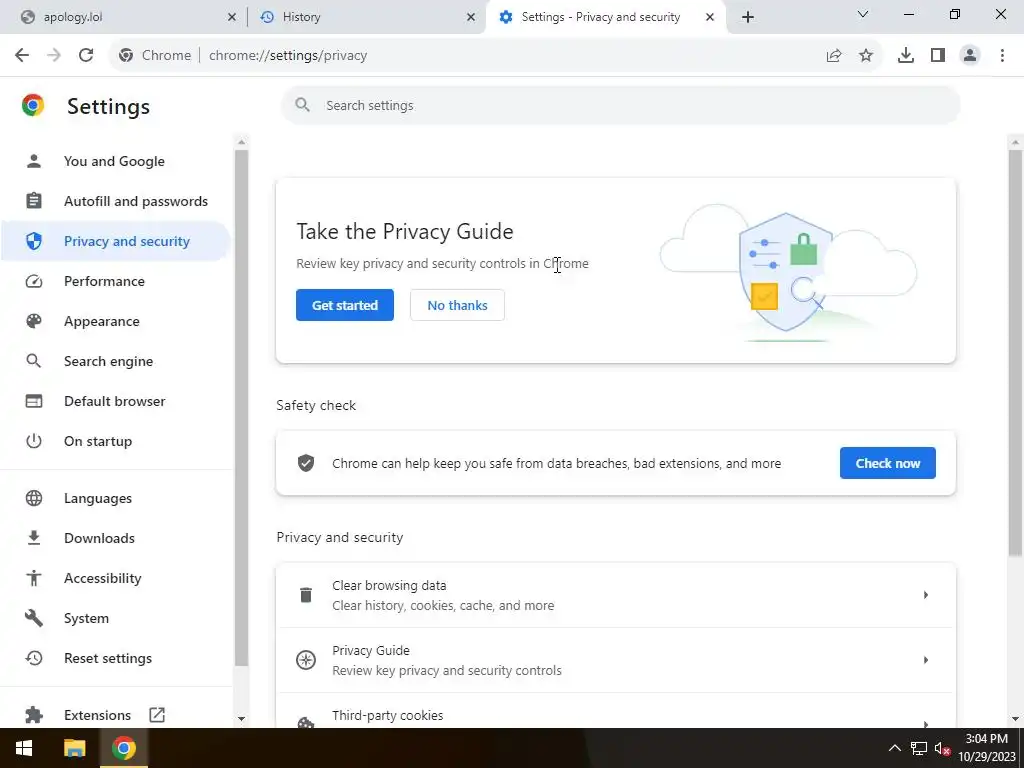Show hidden system tray icons
This screenshot has width=1024, height=768.
[x=895, y=748]
